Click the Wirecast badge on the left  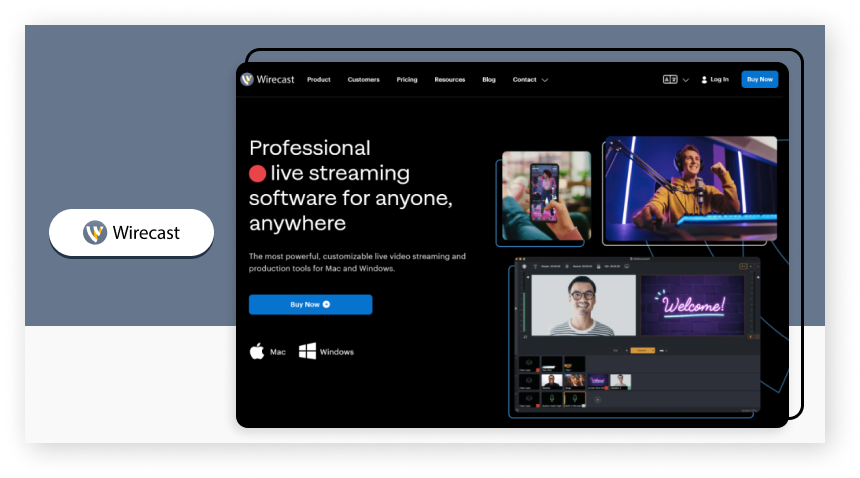point(131,232)
